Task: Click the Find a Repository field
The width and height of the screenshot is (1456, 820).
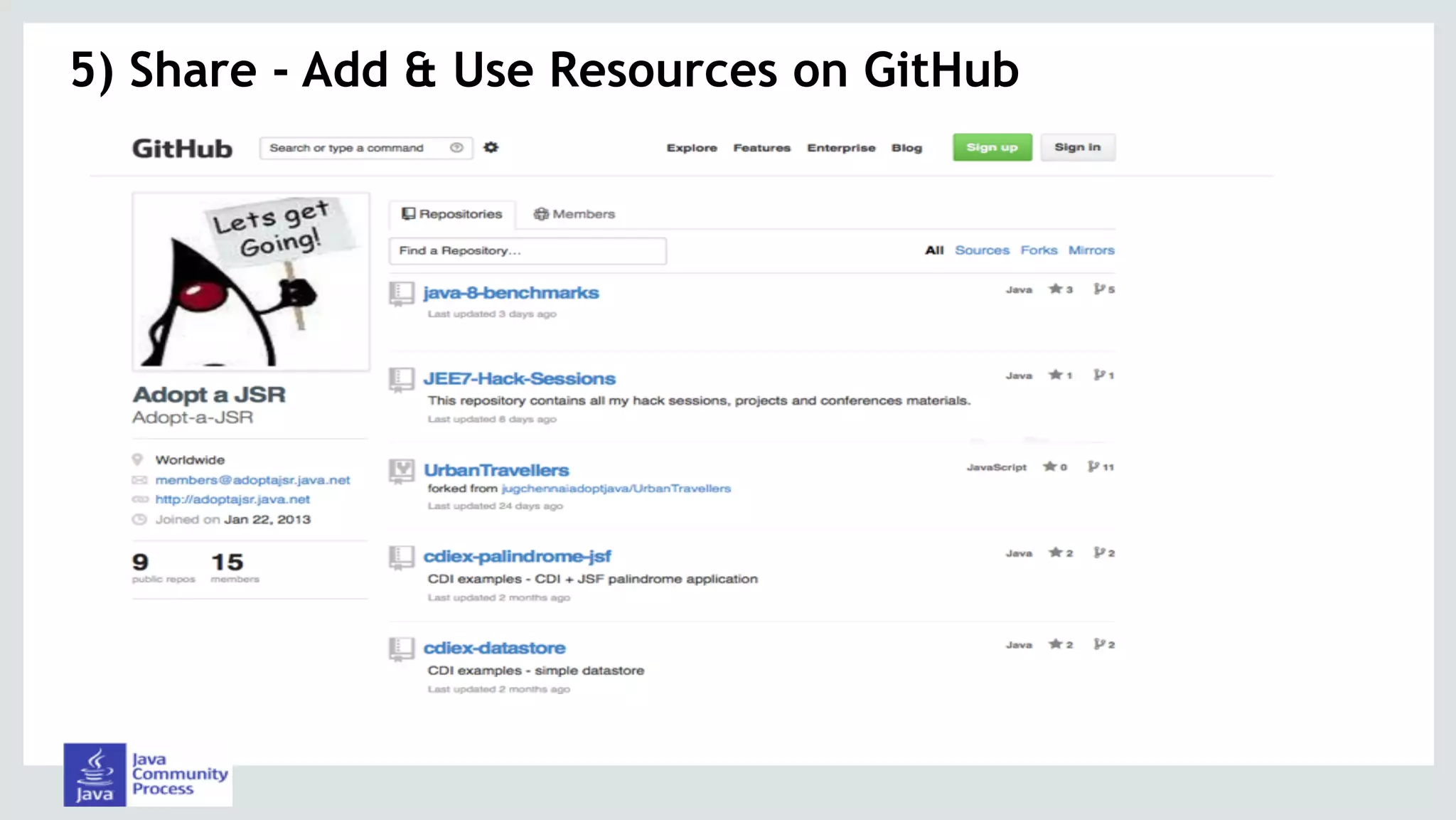Action: (528, 251)
